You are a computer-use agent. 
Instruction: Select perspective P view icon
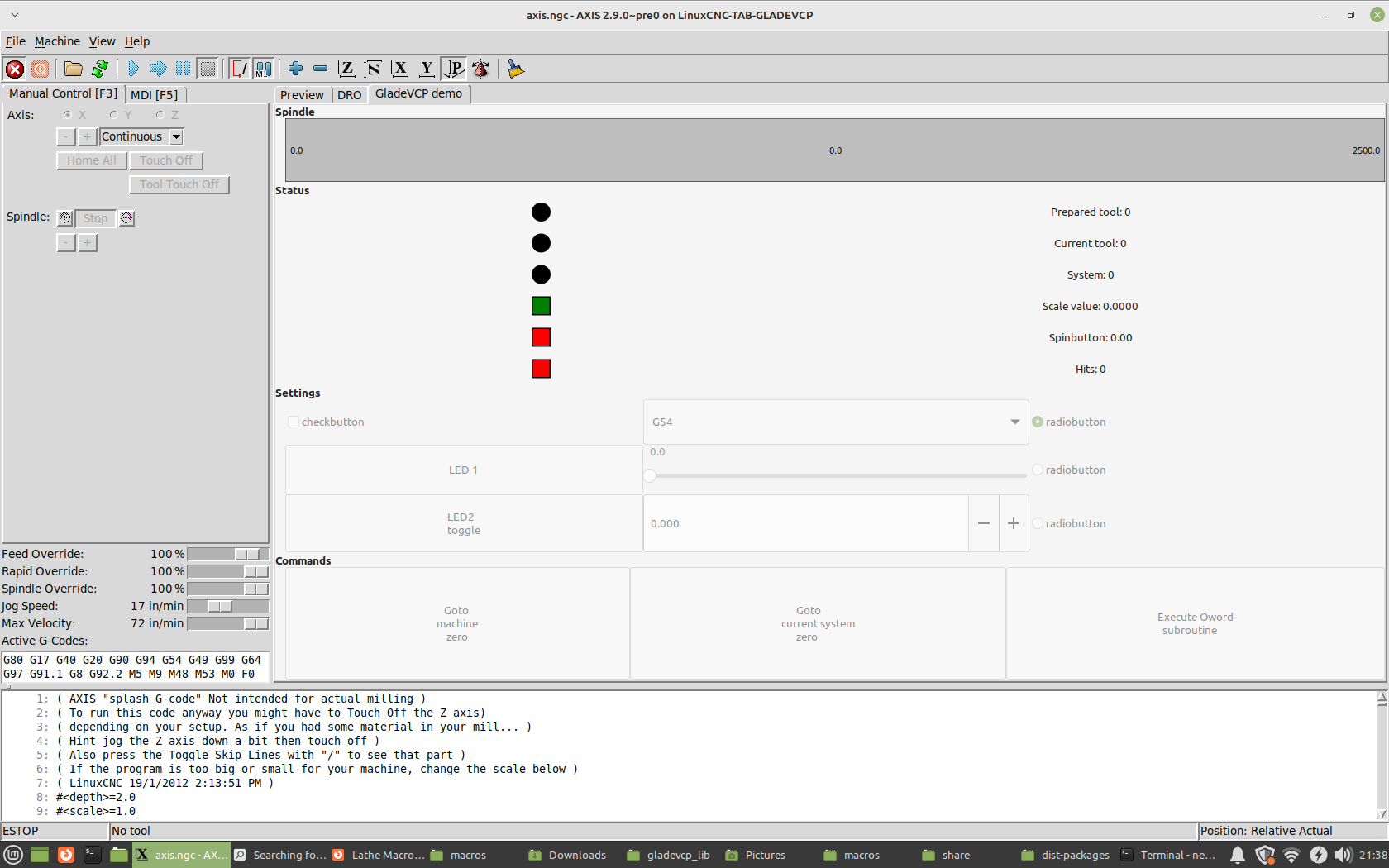coord(454,69)
